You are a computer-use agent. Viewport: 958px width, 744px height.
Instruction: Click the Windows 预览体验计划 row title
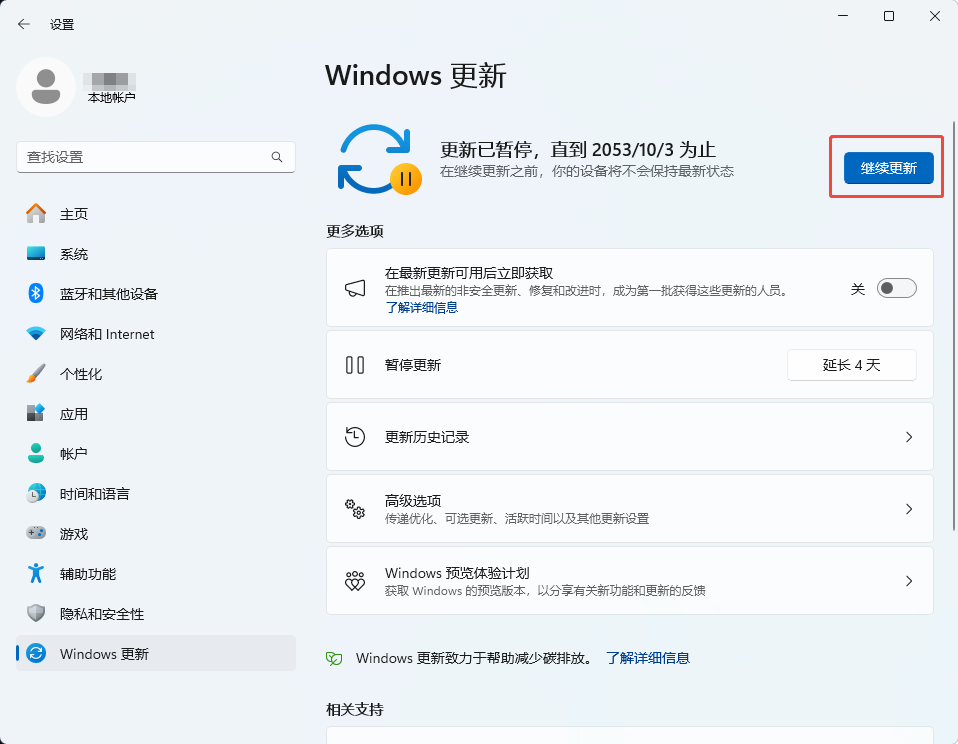click(457, 573)
